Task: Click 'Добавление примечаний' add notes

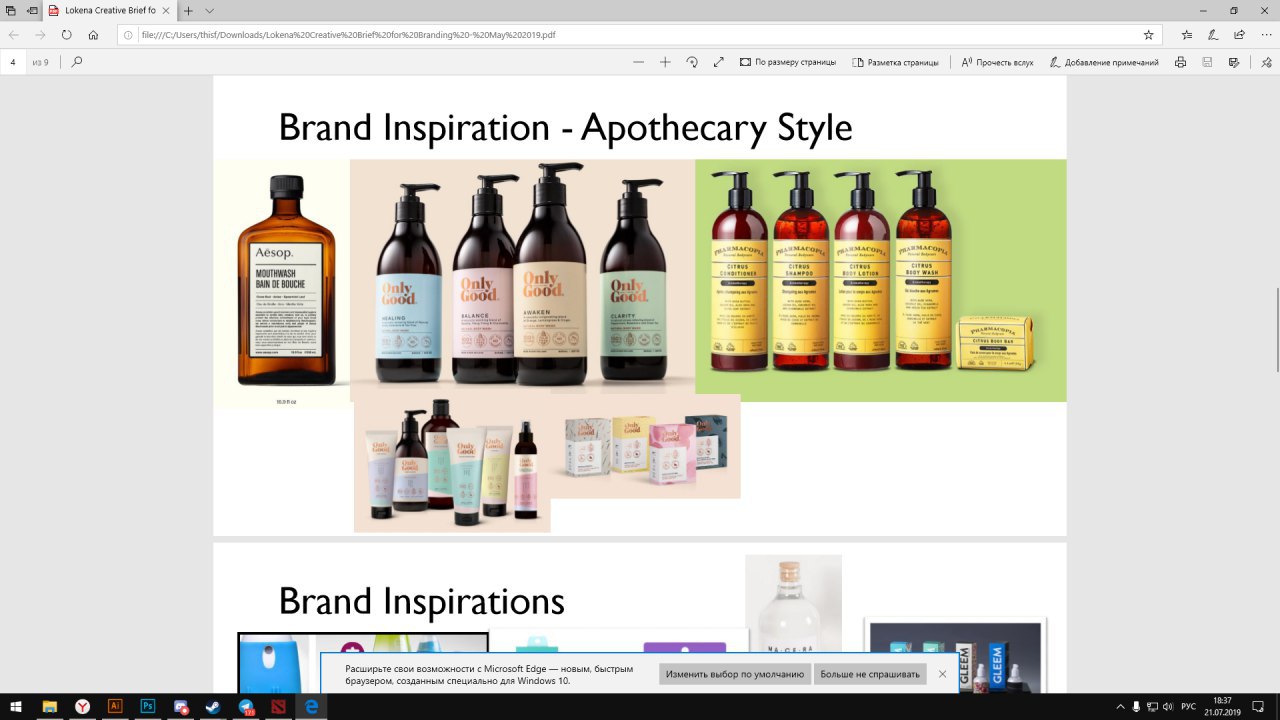Action: [1104, 62]
